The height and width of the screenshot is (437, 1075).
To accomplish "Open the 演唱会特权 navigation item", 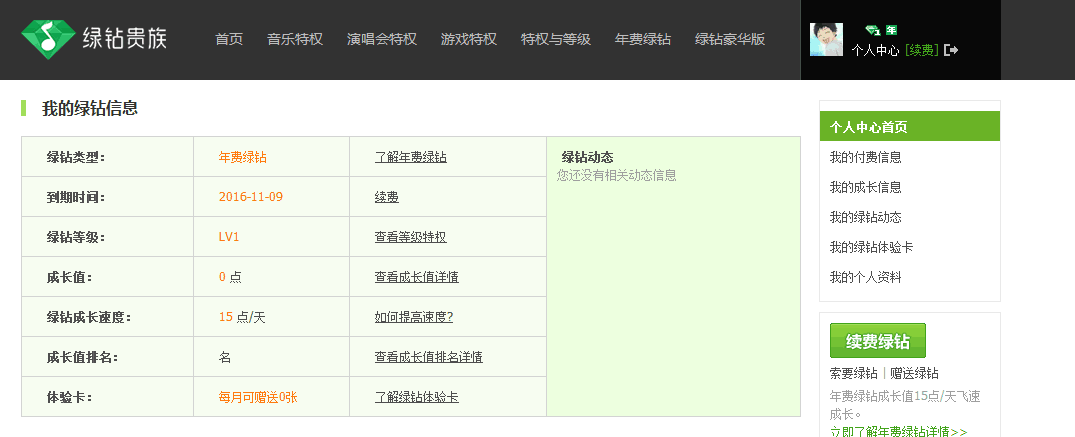I will [382, 39].
